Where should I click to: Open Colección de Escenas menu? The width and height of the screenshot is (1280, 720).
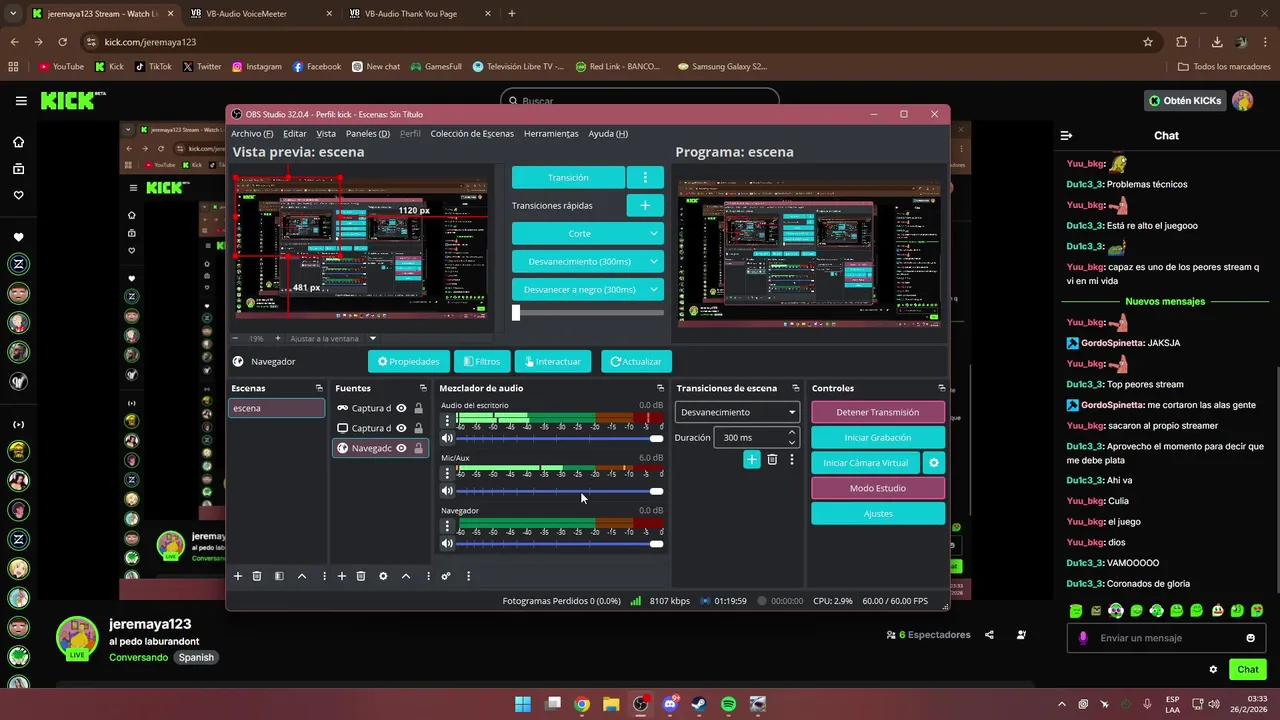coord(472,134)
